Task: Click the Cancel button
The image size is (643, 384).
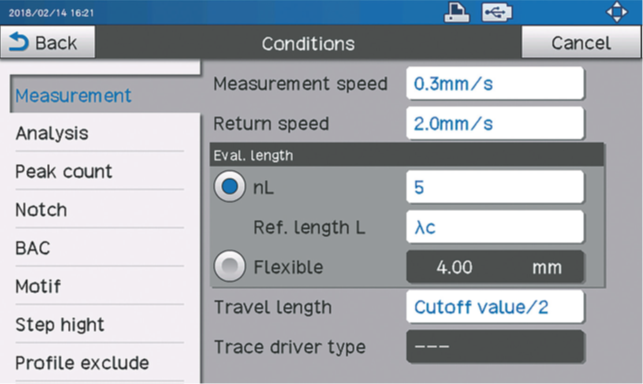Action: [581, 42]
